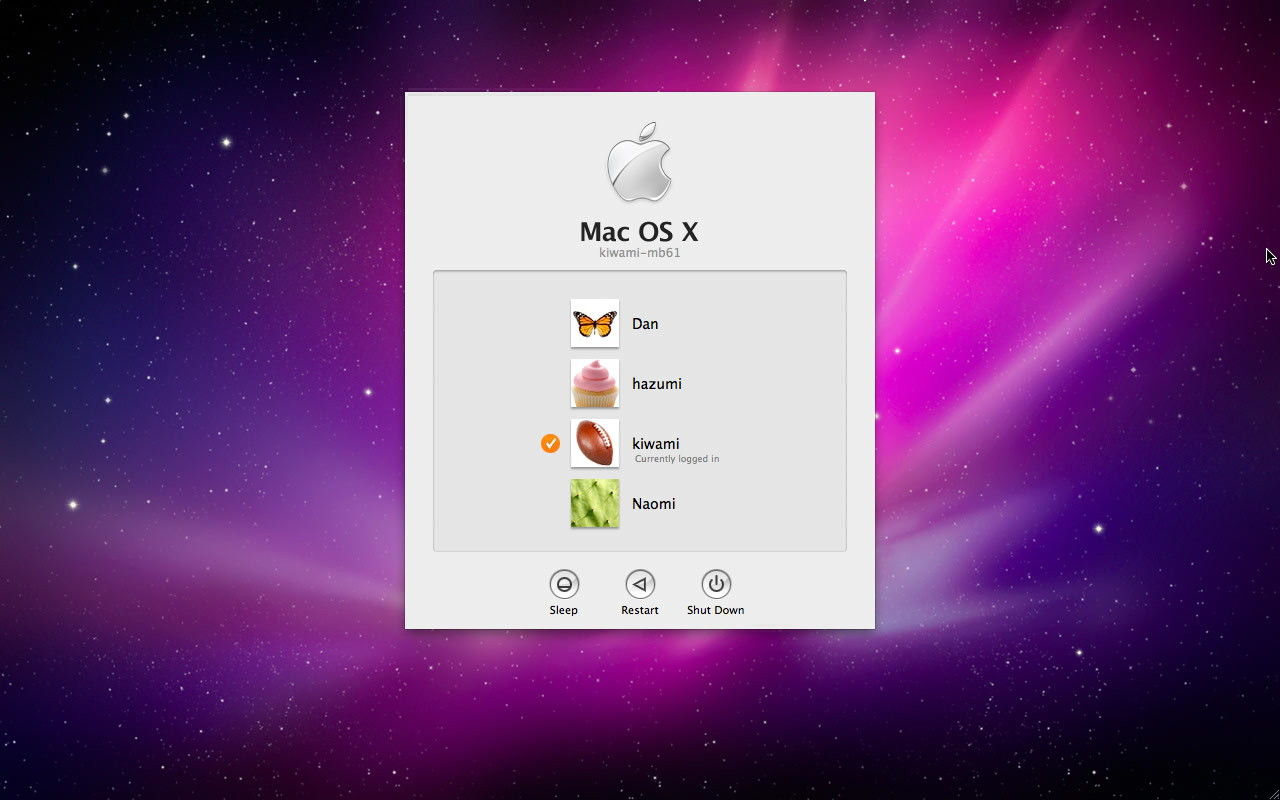
Task: Choose the user name "Naomi"
Action: [654, 504]
